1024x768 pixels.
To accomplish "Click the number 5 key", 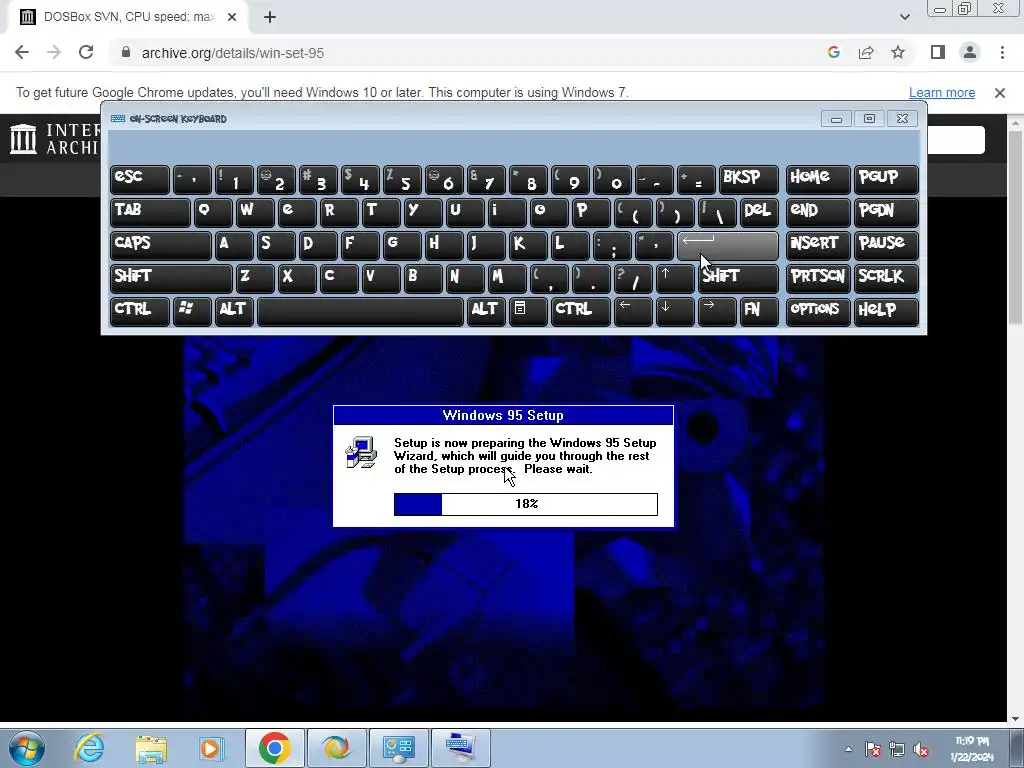I will [x=402, y=179].
